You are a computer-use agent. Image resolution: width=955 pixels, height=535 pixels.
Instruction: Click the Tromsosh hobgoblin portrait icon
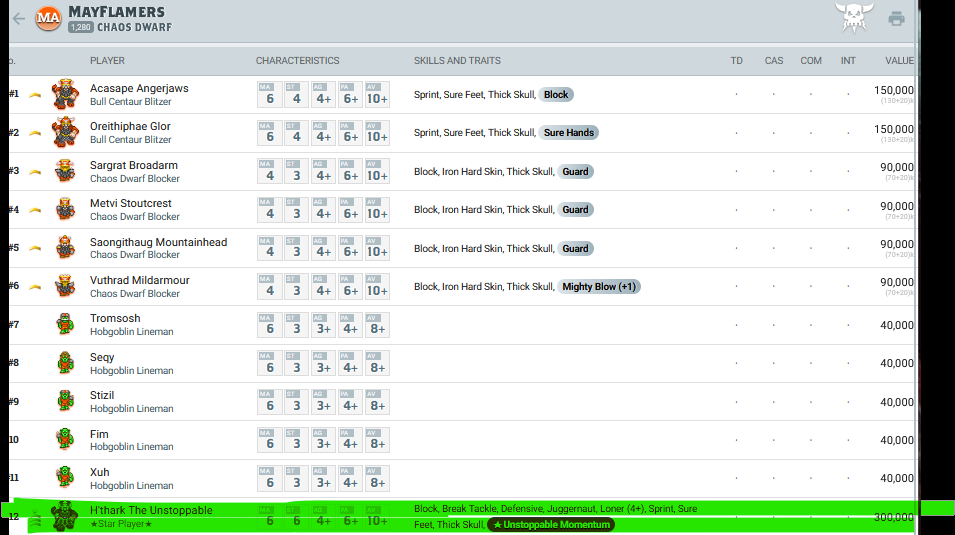(65, 324)
